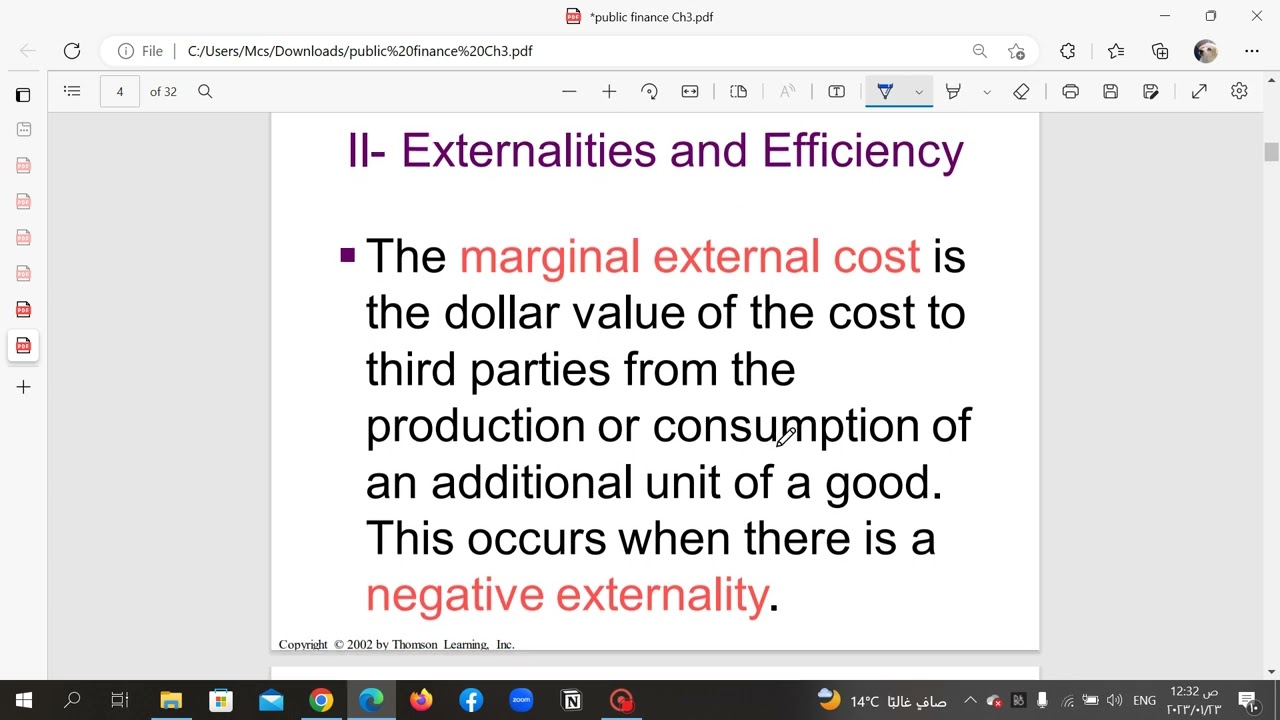Open Facebook from the taskbar
1280x720 pixels.
471,700
